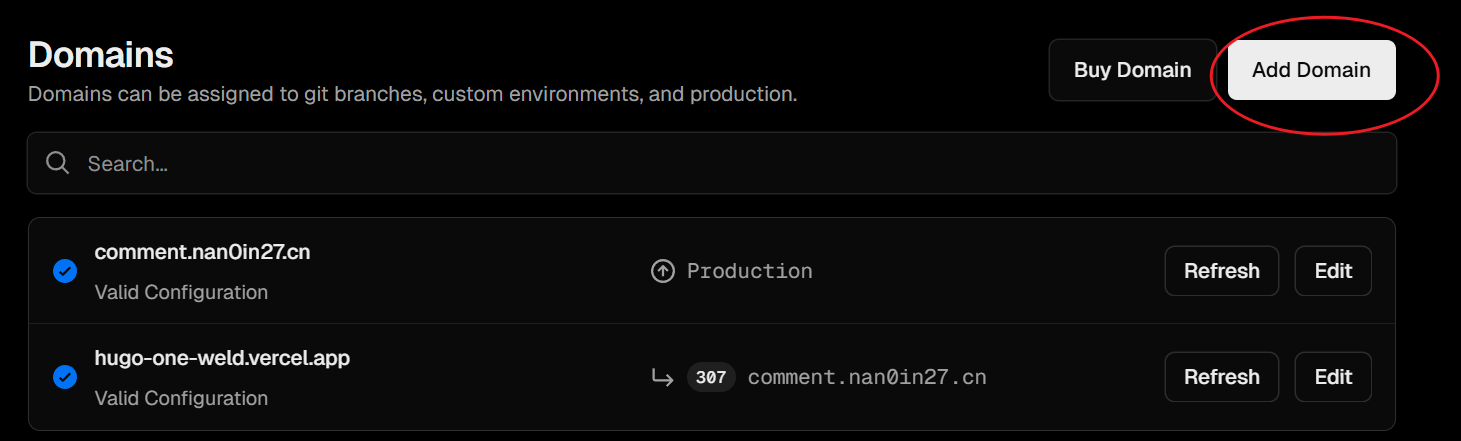Click the Add Domain button
This screenshot has width=1461, height=441.
(1311, 70)
